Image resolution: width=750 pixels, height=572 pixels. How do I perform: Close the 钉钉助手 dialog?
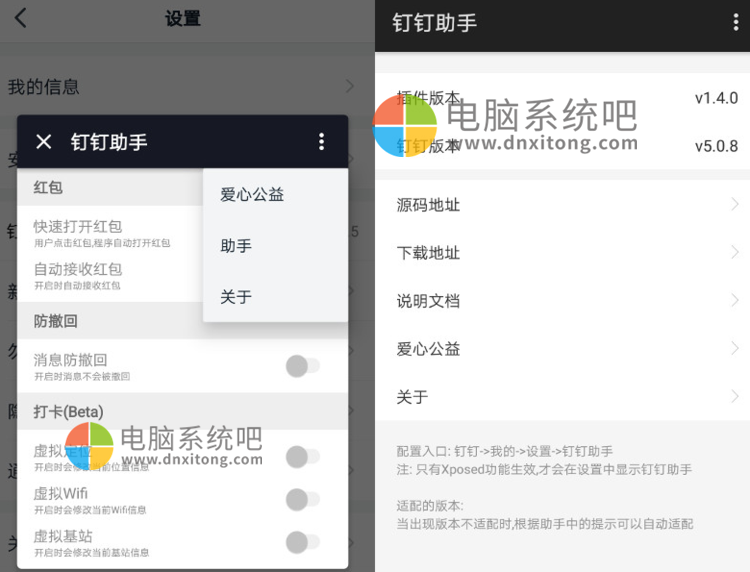[x=44, y=142]
